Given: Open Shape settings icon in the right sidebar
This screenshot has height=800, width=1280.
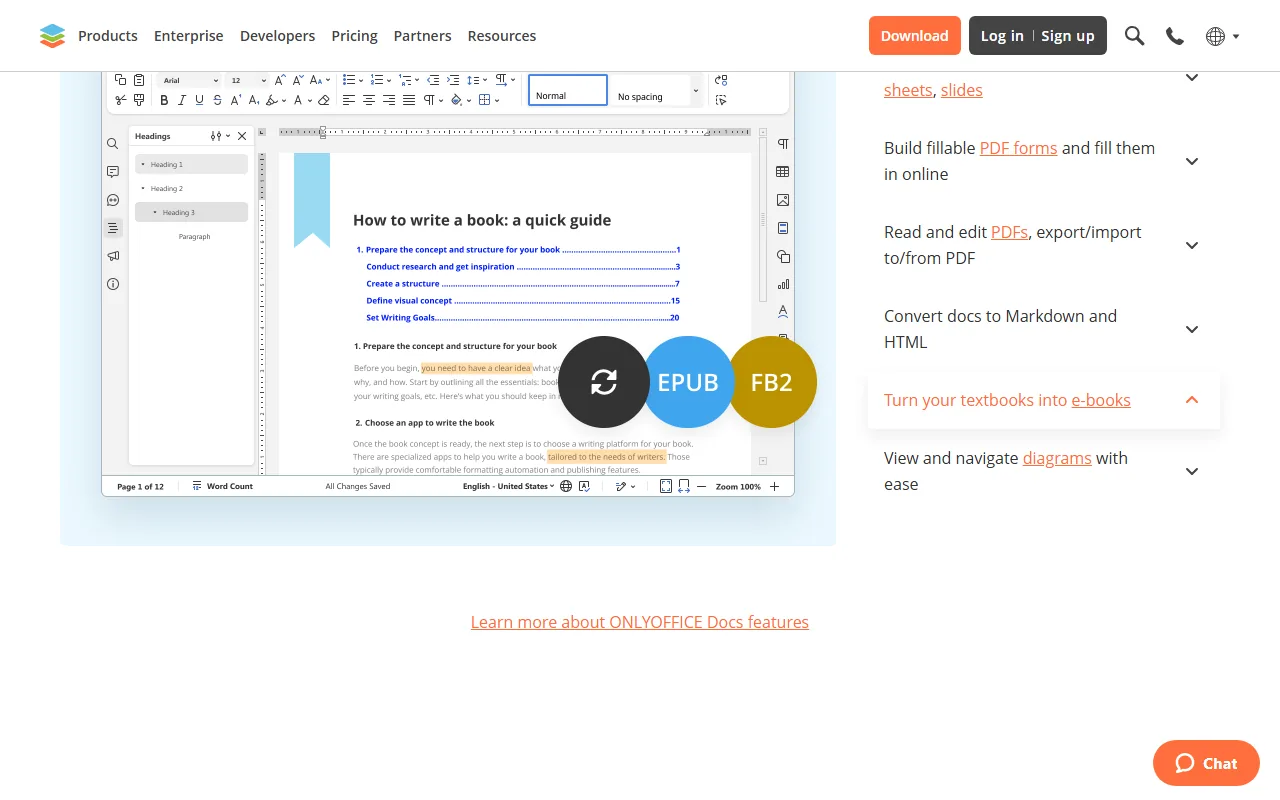Looking at the screenshot, I should coord(783,256).
